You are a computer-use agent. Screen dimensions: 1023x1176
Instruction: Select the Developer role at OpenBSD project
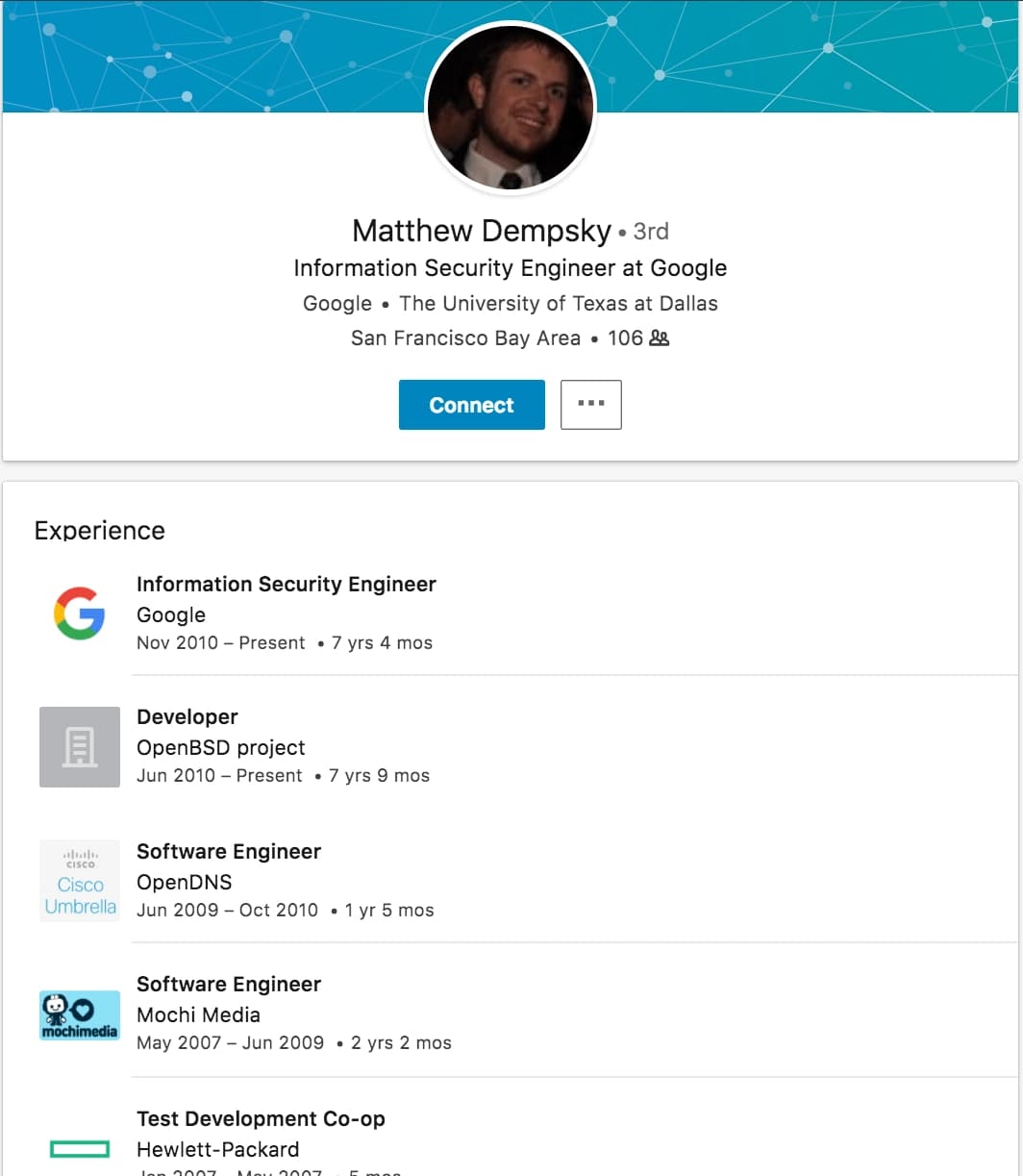(x=187, y=716)
